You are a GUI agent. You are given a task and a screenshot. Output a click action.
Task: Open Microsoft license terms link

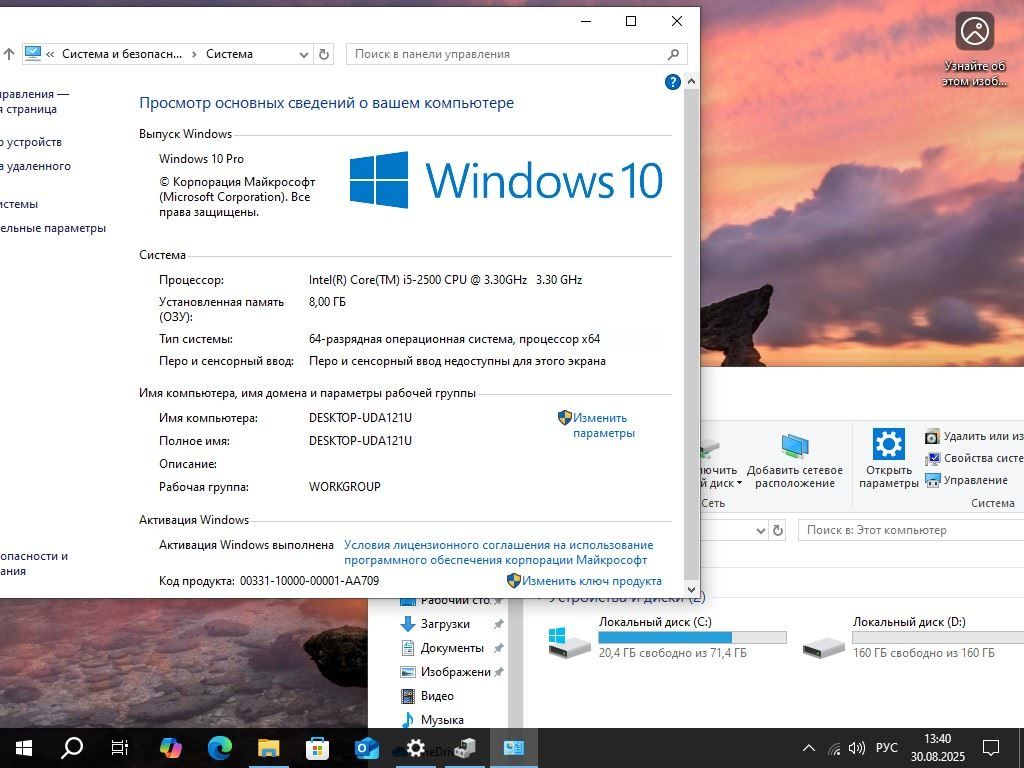point(498,552)
